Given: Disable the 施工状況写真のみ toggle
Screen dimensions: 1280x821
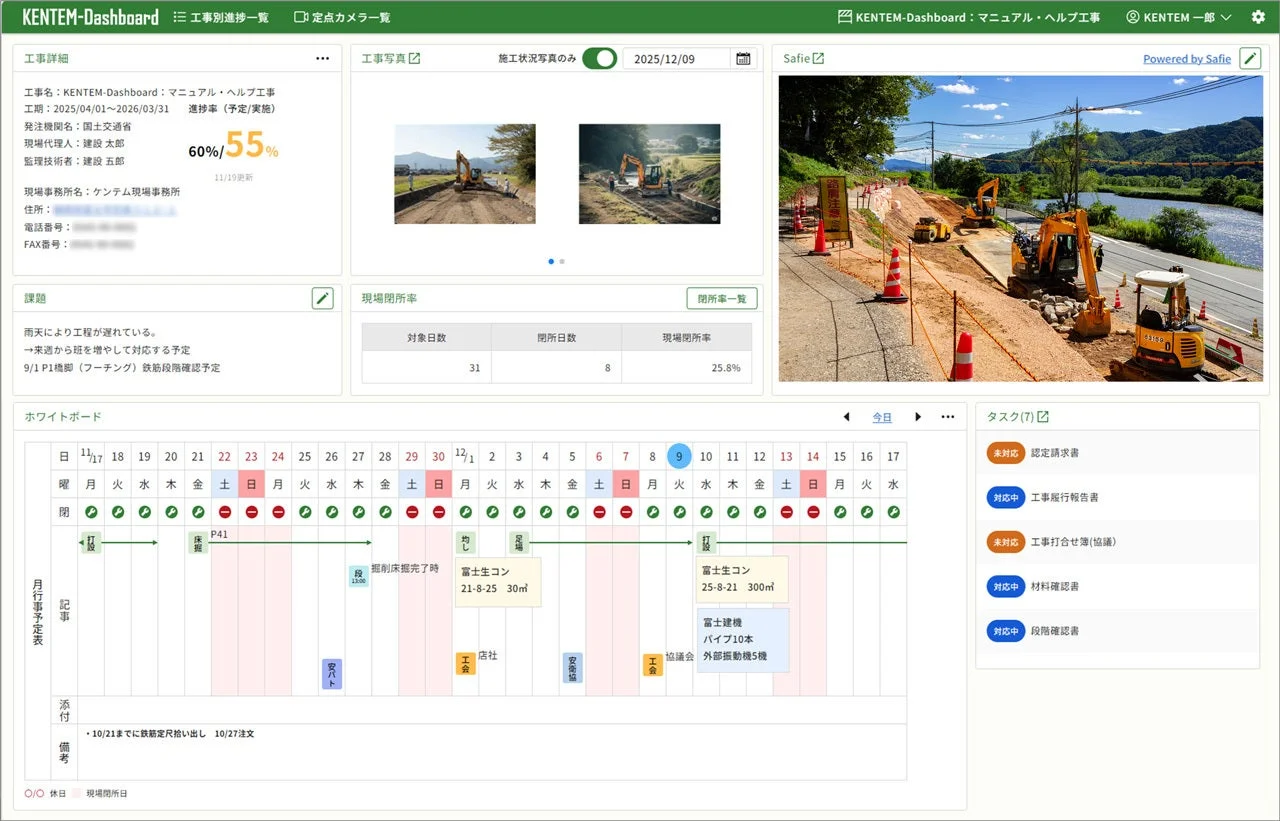Looking at the screenshot, I should click(599, 59).
